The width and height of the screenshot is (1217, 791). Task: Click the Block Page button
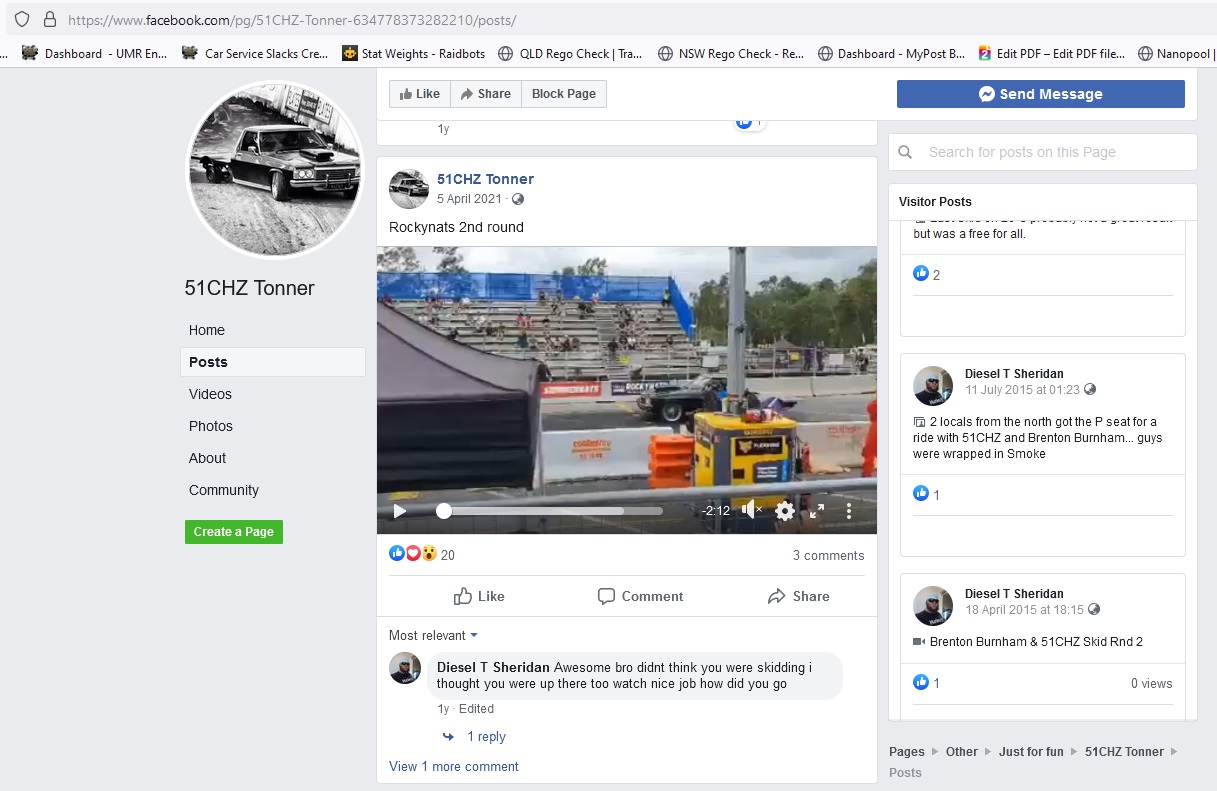tap(563, 94)
